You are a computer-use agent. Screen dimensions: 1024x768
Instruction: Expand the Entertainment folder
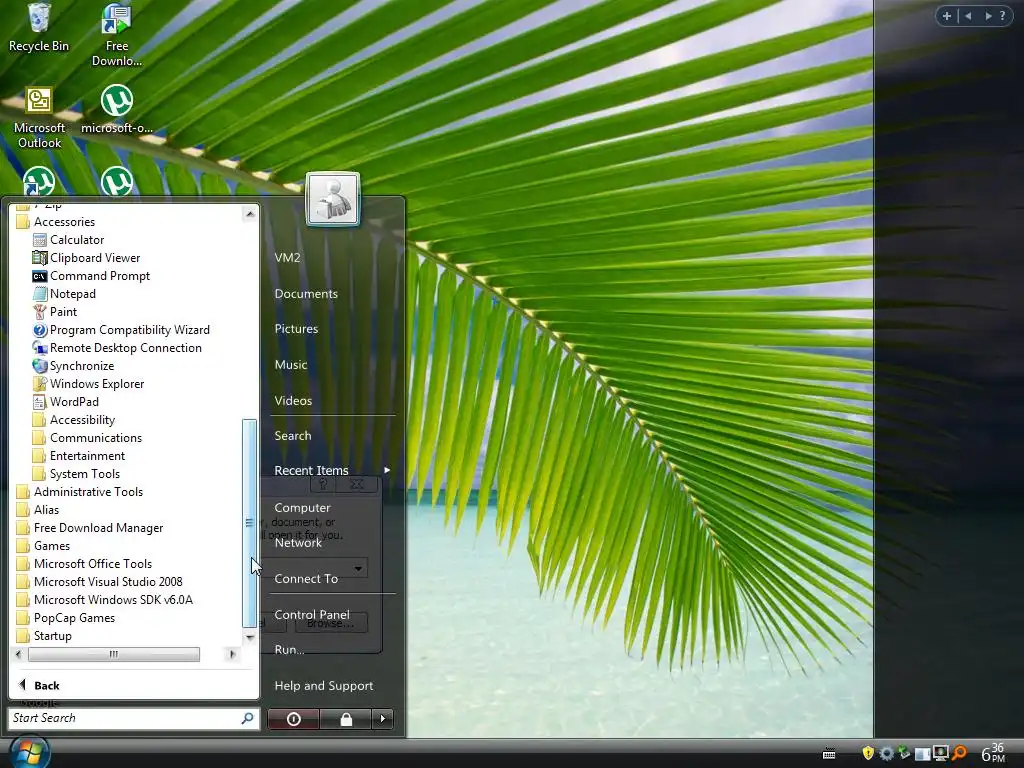(78, 456)
